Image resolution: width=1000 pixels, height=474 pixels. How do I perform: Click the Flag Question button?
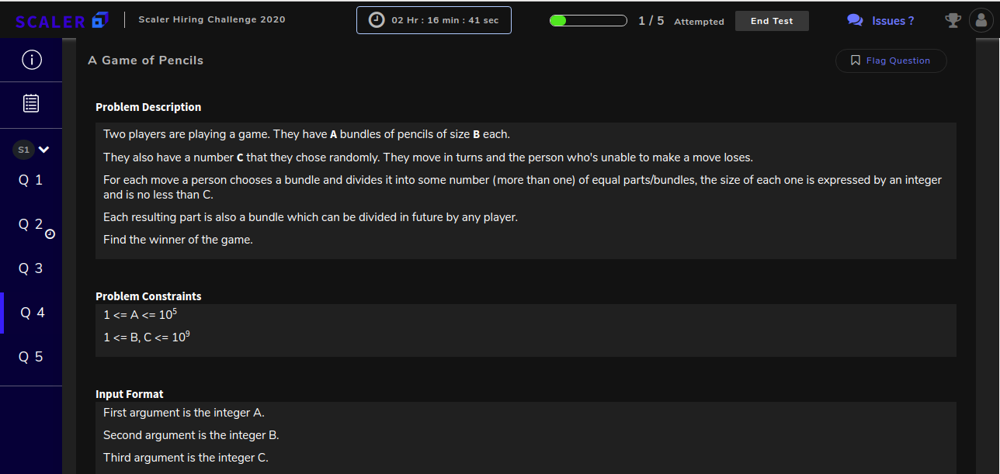pos(891,61)
